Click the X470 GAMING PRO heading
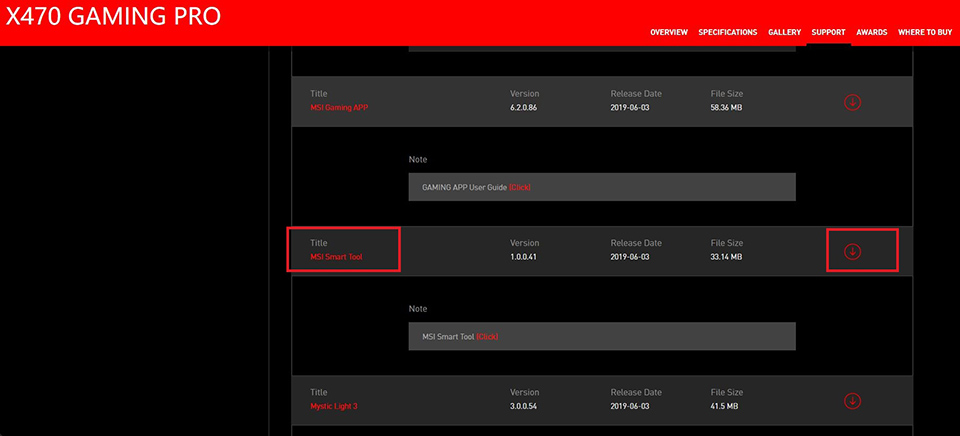 (x=113, y=17)
